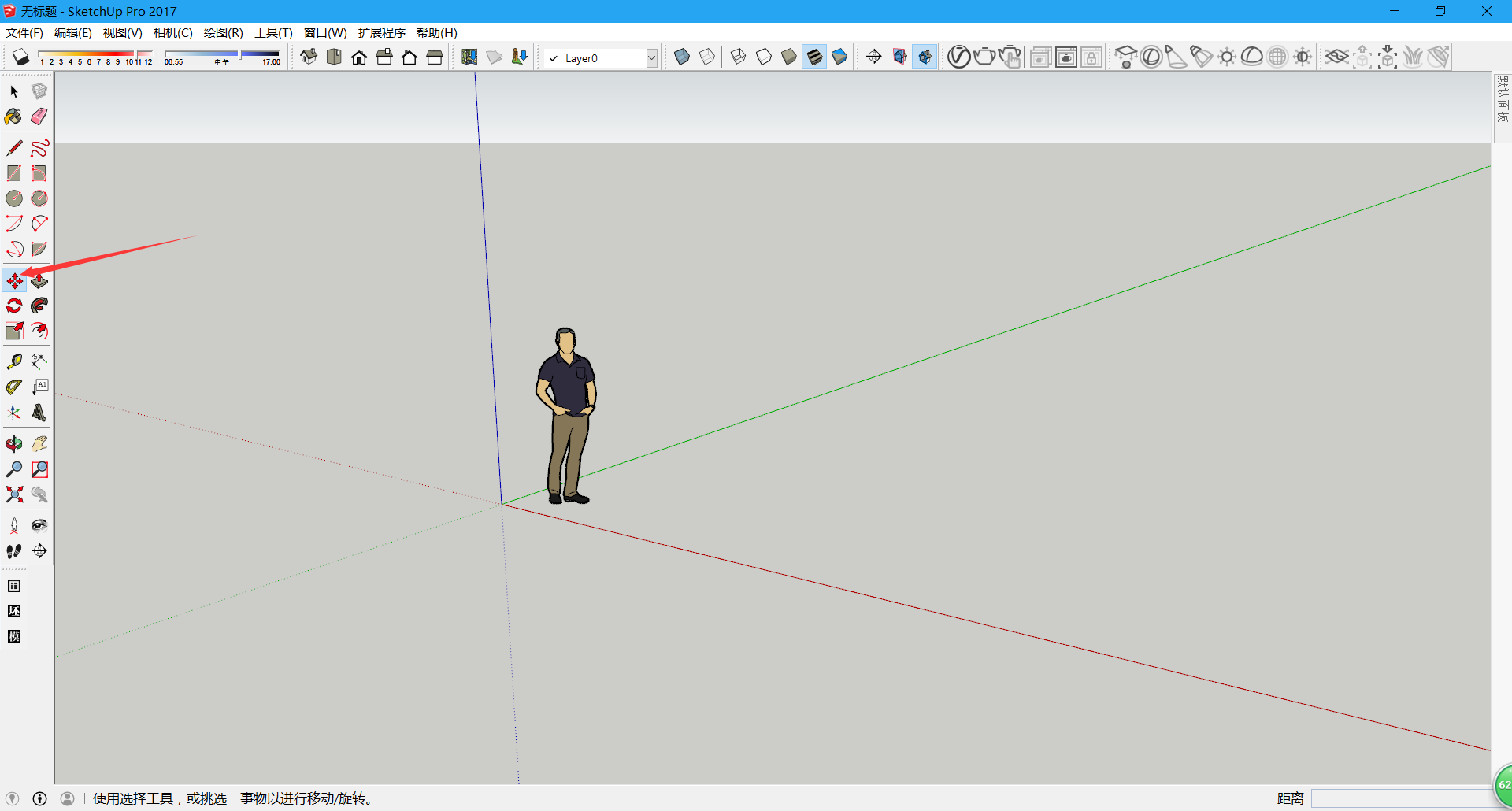
Task: Choose the pink Eraser tool
Action: pos(39,117)
